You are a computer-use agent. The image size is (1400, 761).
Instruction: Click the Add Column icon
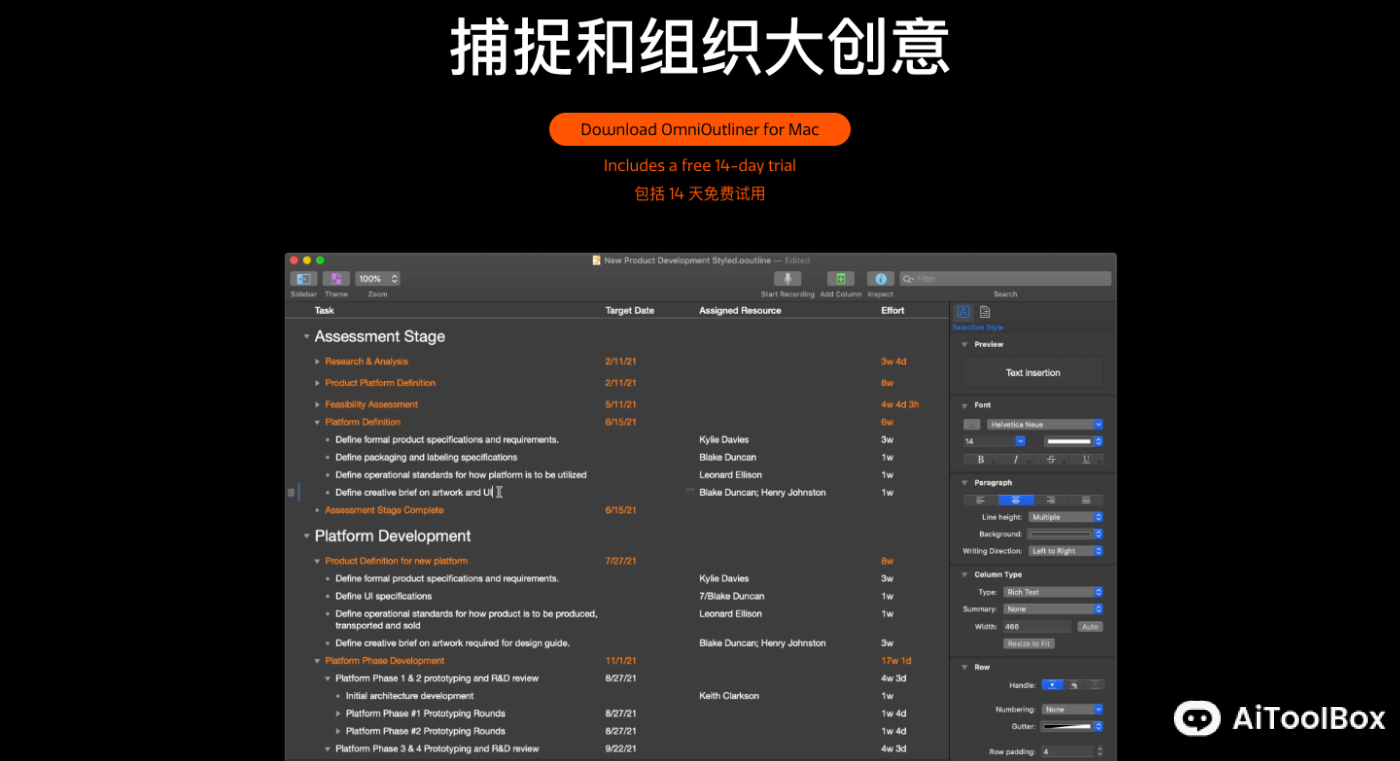click(x=840, y=279)
